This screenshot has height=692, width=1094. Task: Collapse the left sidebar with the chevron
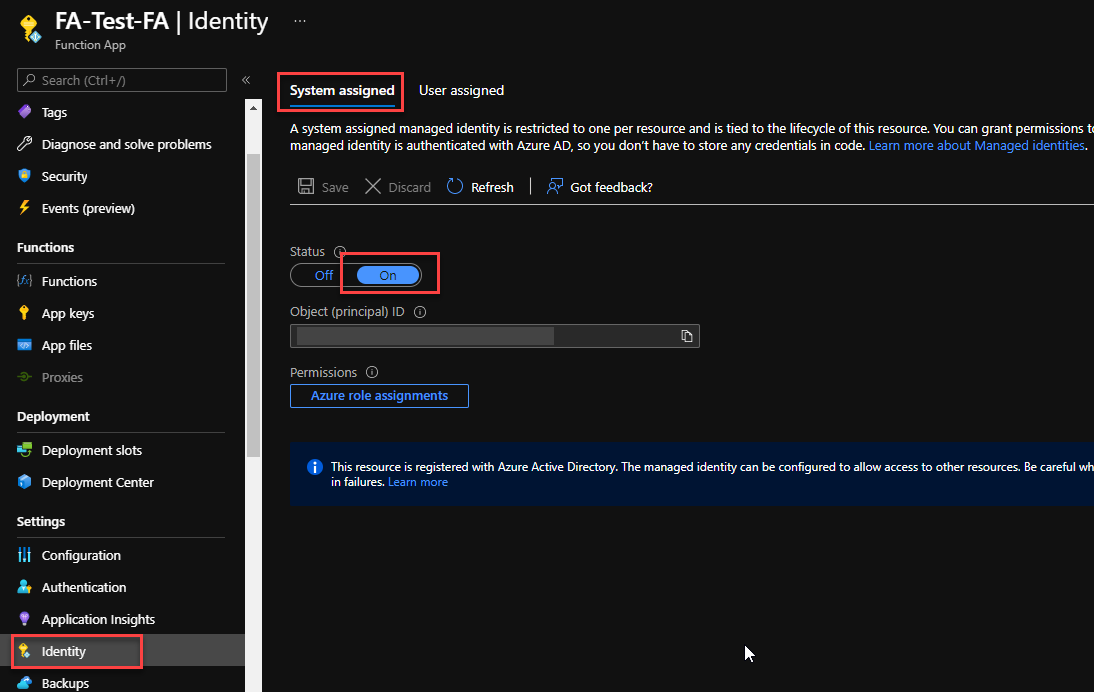click(246, 80)
